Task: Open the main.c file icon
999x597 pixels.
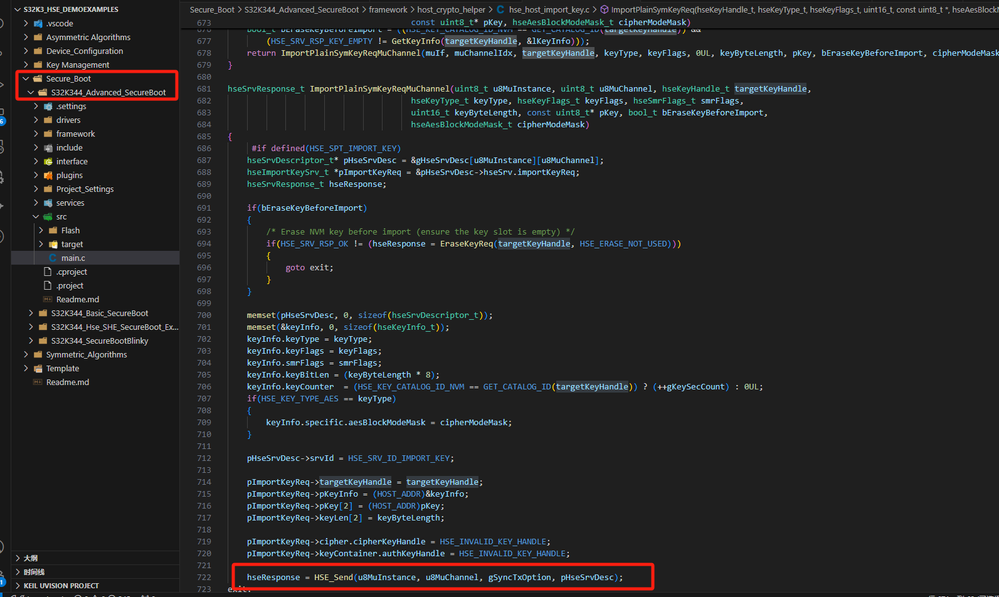Action: coord(52,258)
